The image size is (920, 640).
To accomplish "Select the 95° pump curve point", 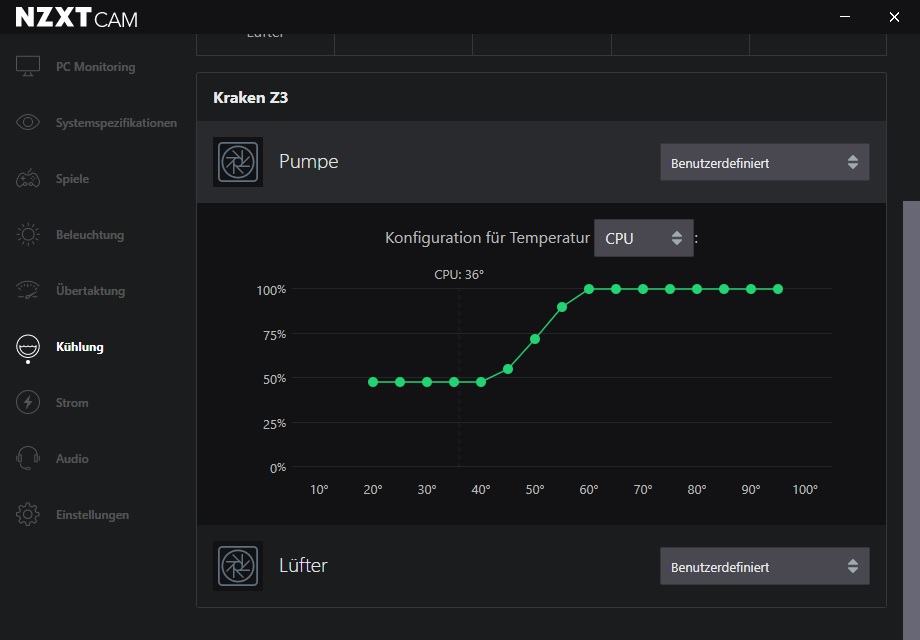I will coord(778,289).
